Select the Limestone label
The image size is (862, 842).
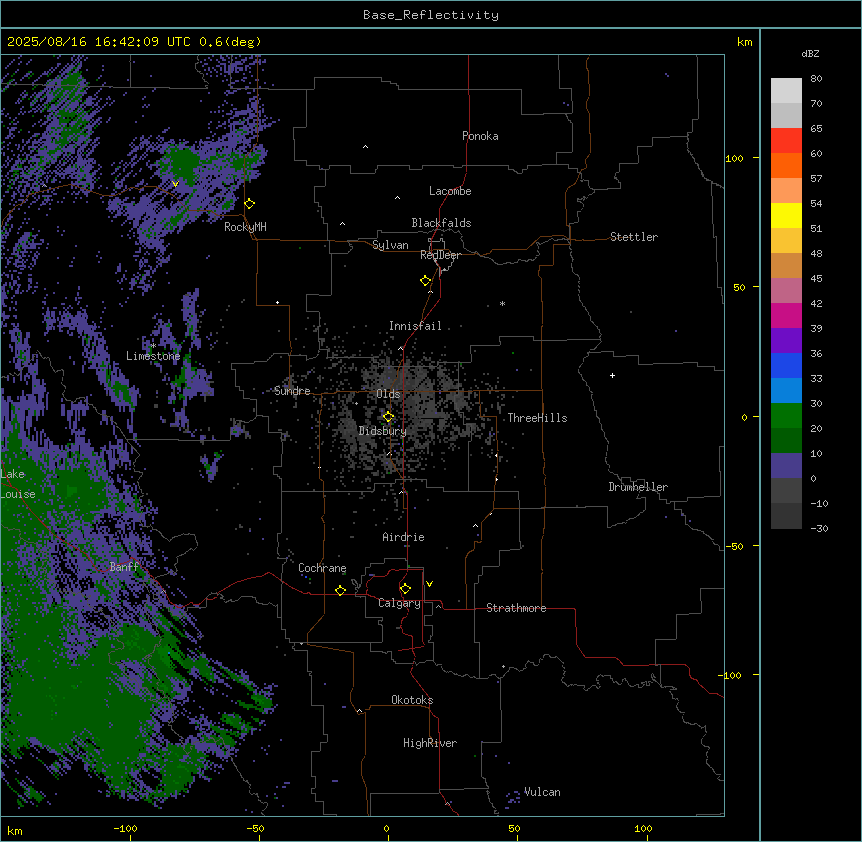(153, 356)
